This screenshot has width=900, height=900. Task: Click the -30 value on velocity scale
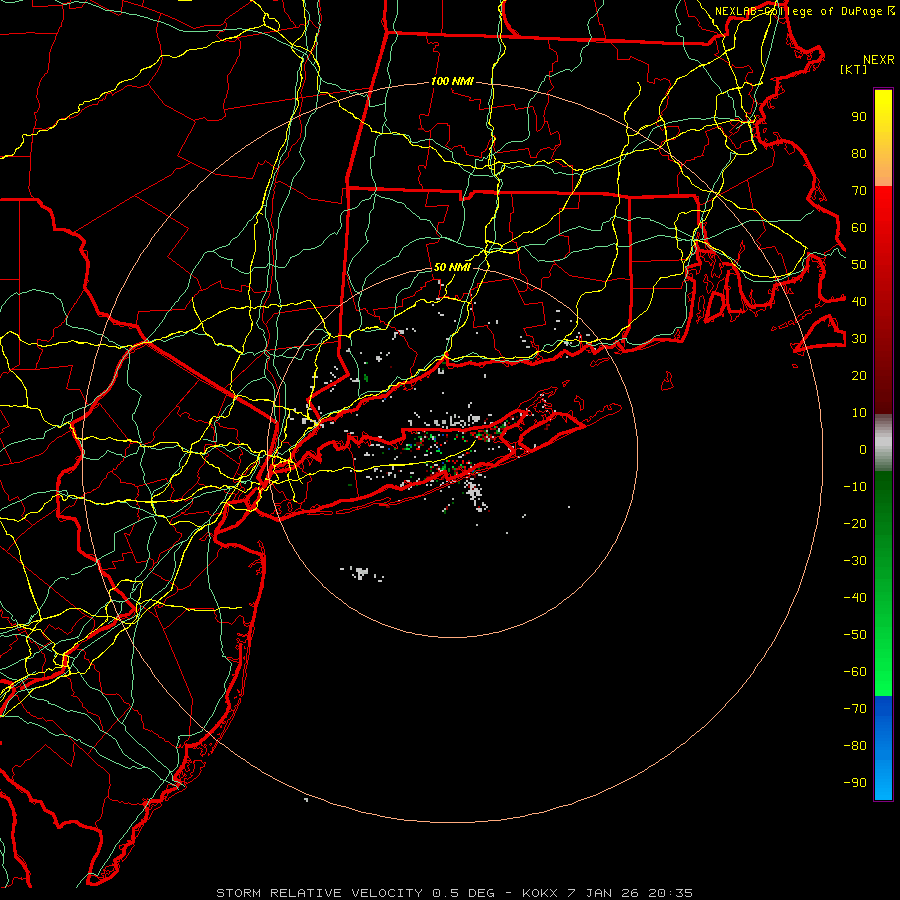[x=855, y=561]
